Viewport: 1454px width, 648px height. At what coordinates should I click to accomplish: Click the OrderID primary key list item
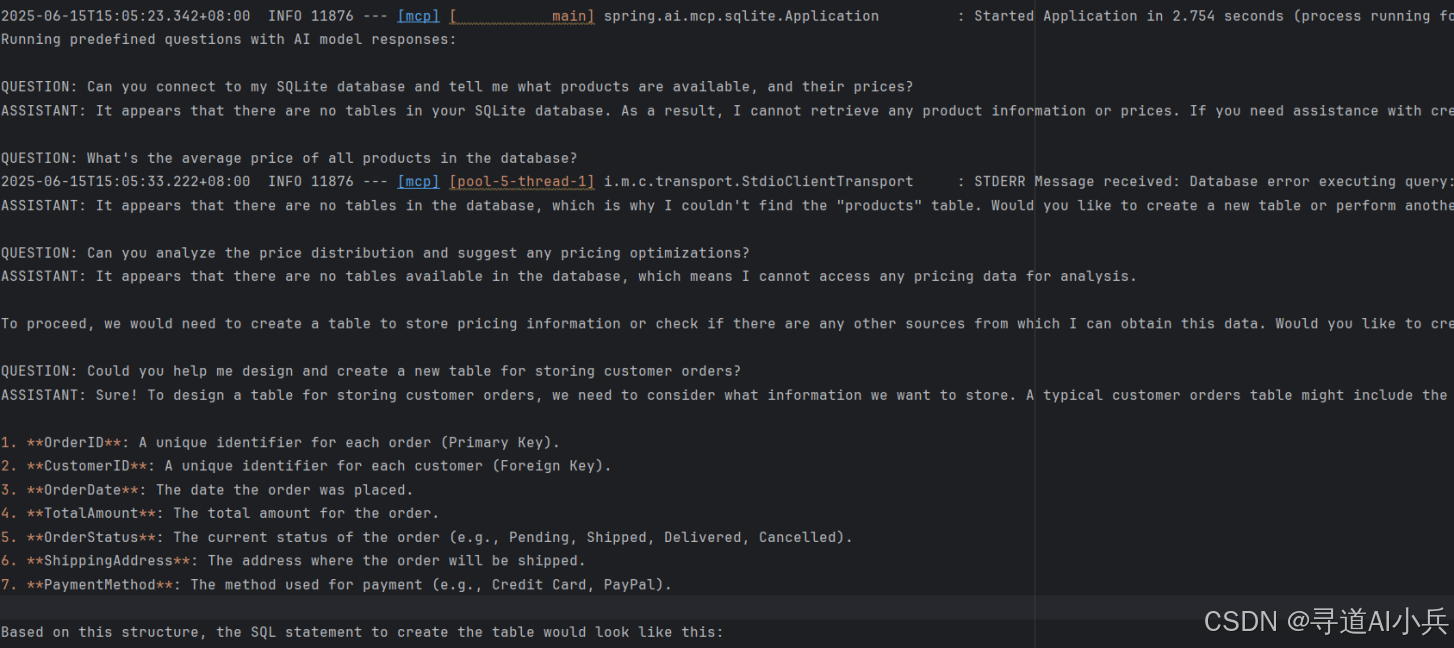280,442
